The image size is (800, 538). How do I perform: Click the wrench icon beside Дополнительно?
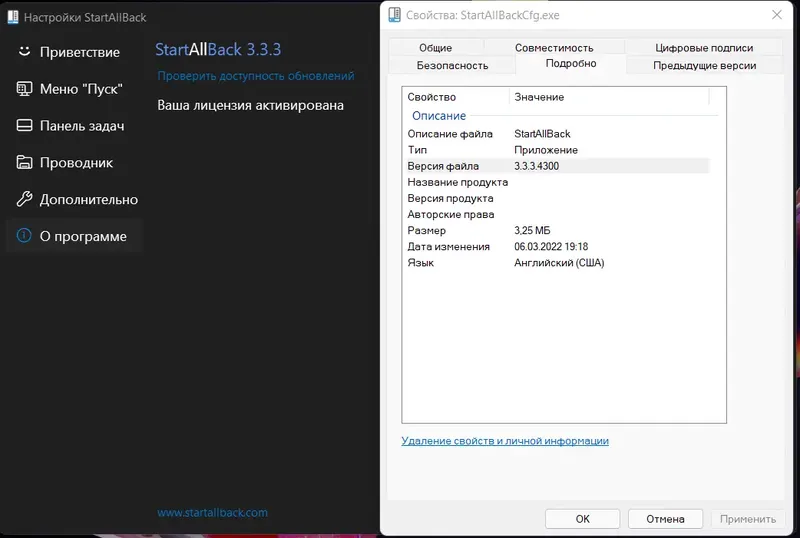tap(24, 199)
